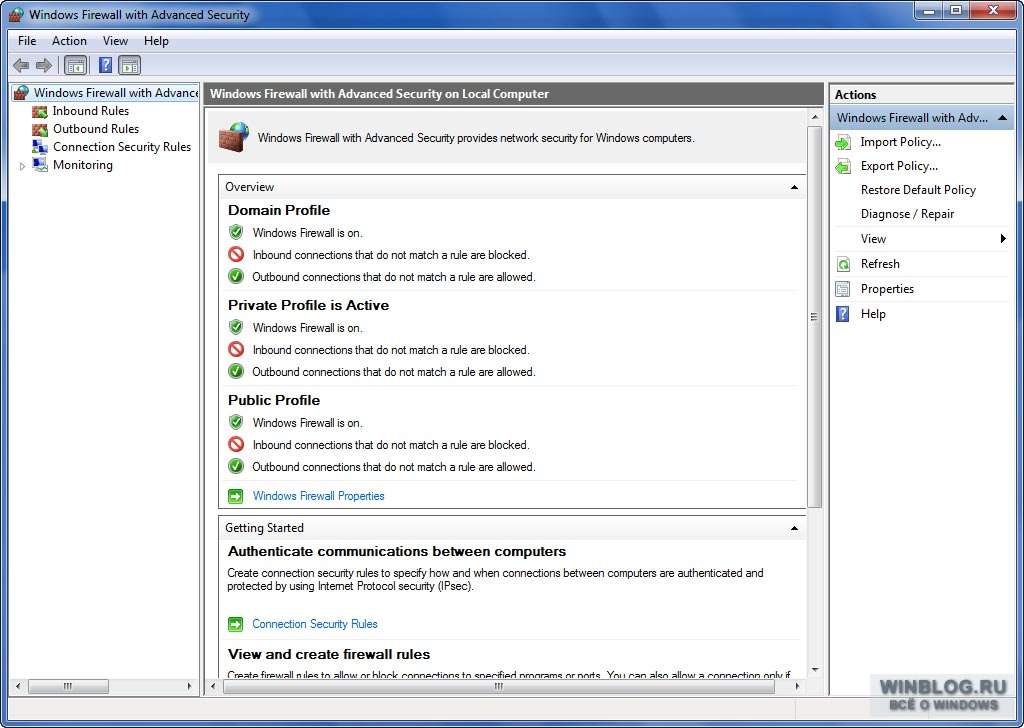Click the center pane scroll up arrow

coord(814,118)
